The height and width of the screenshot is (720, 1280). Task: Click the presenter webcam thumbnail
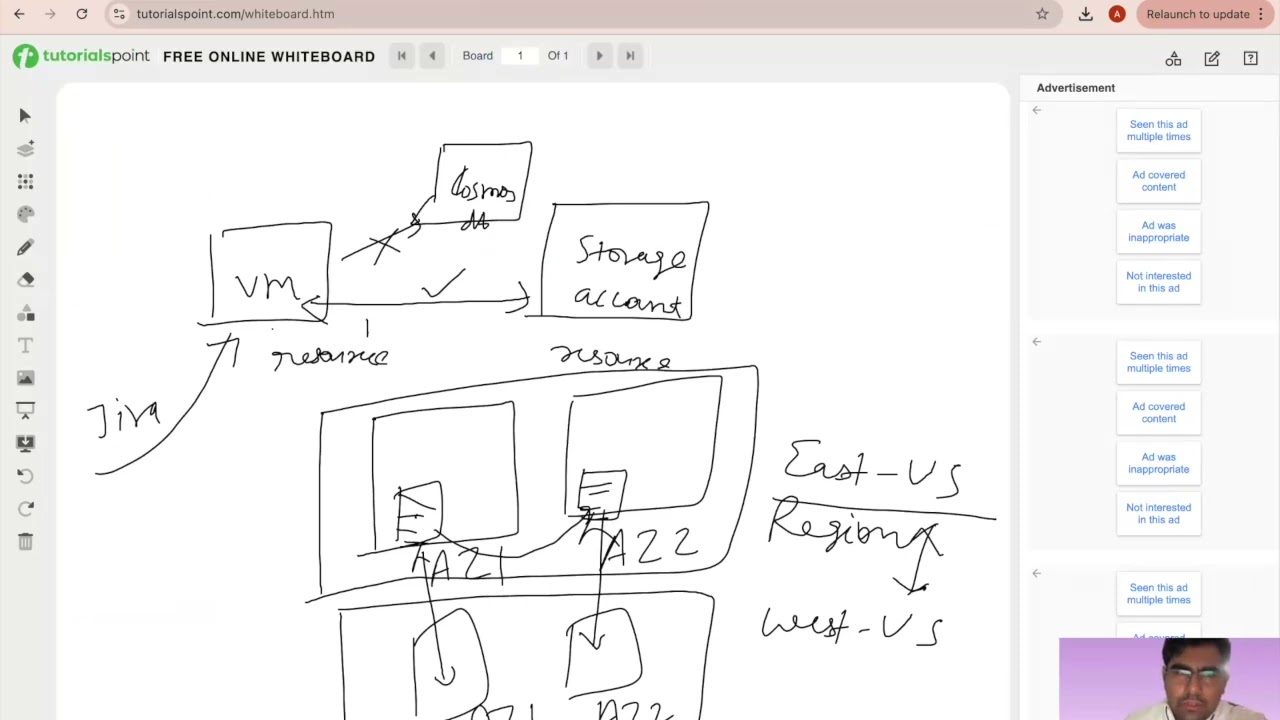point(1169,679)
